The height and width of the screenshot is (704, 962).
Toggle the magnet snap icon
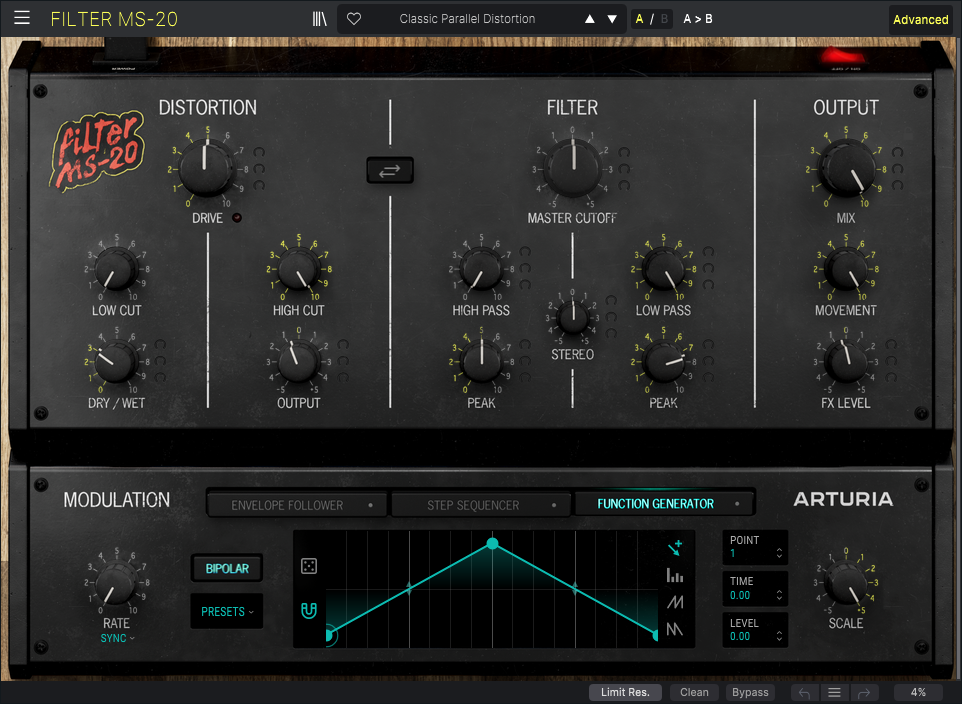point(309,610)
